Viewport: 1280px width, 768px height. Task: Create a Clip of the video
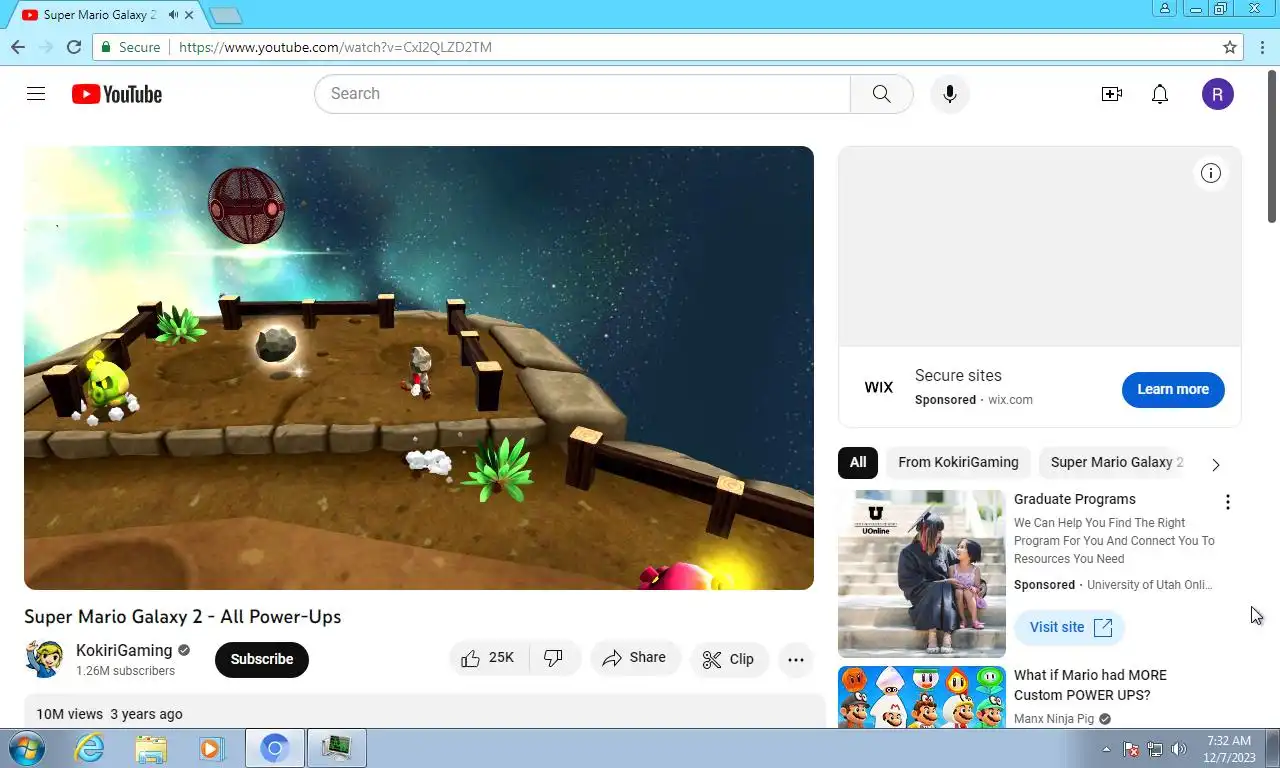pos(728,659)
